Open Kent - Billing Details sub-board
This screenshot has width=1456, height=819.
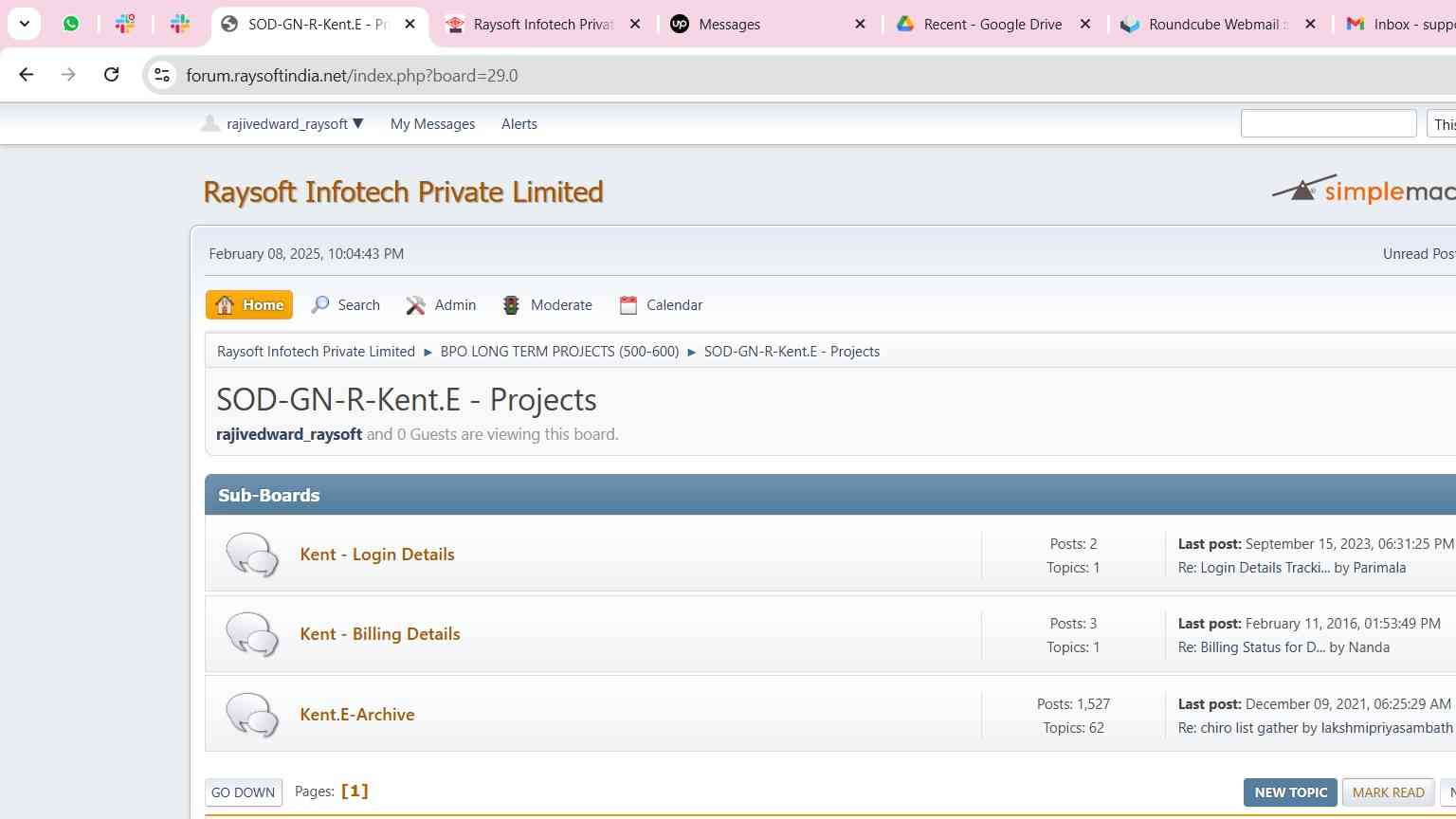380,634
